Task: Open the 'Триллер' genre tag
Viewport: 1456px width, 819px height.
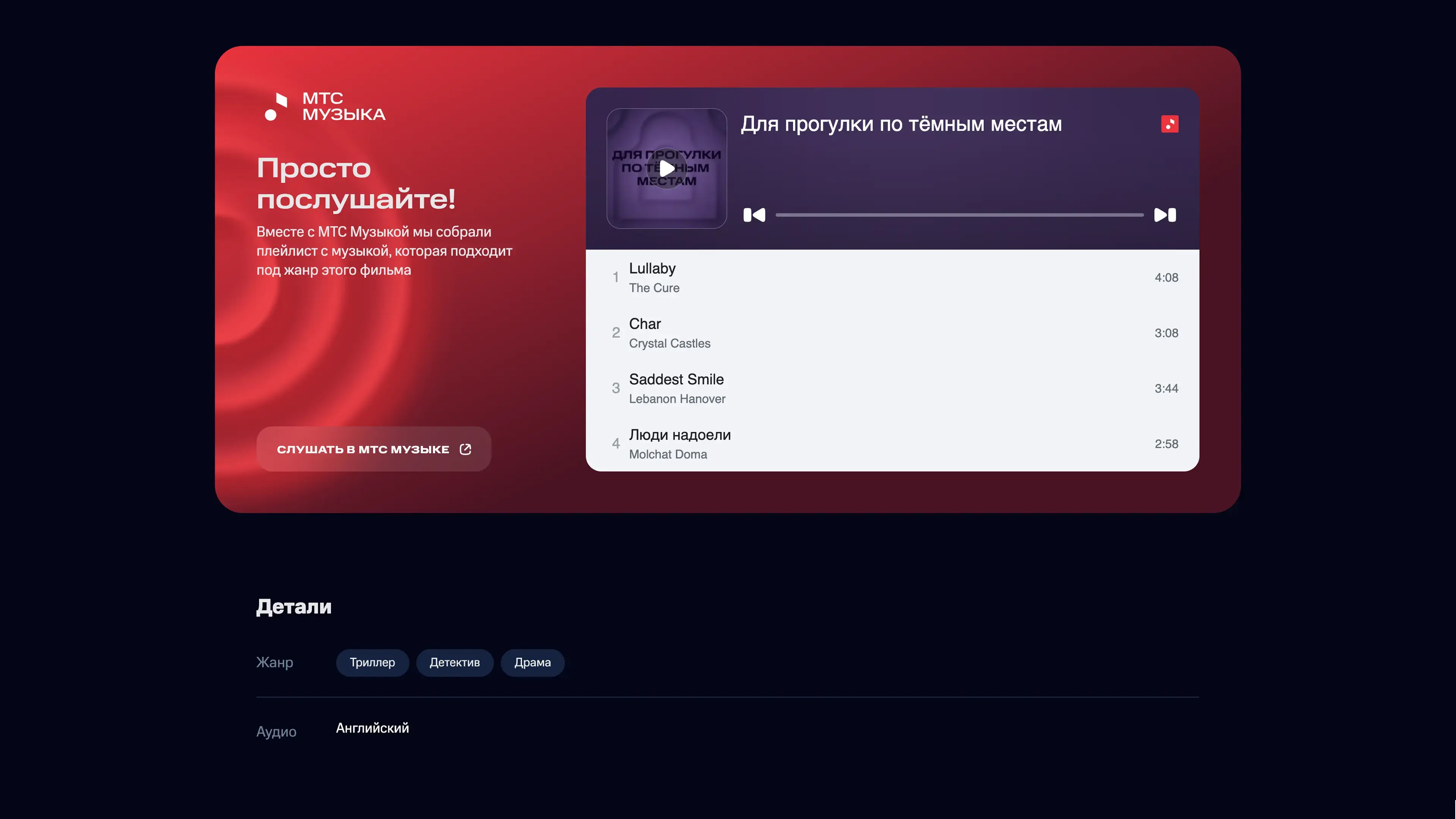Action: 372,662
